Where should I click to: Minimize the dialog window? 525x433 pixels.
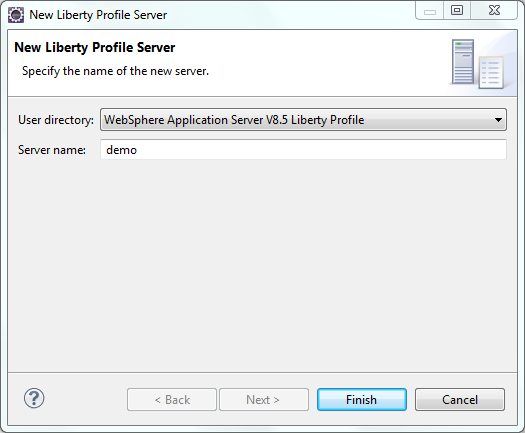pyautogui.click(x=430, y=10)
